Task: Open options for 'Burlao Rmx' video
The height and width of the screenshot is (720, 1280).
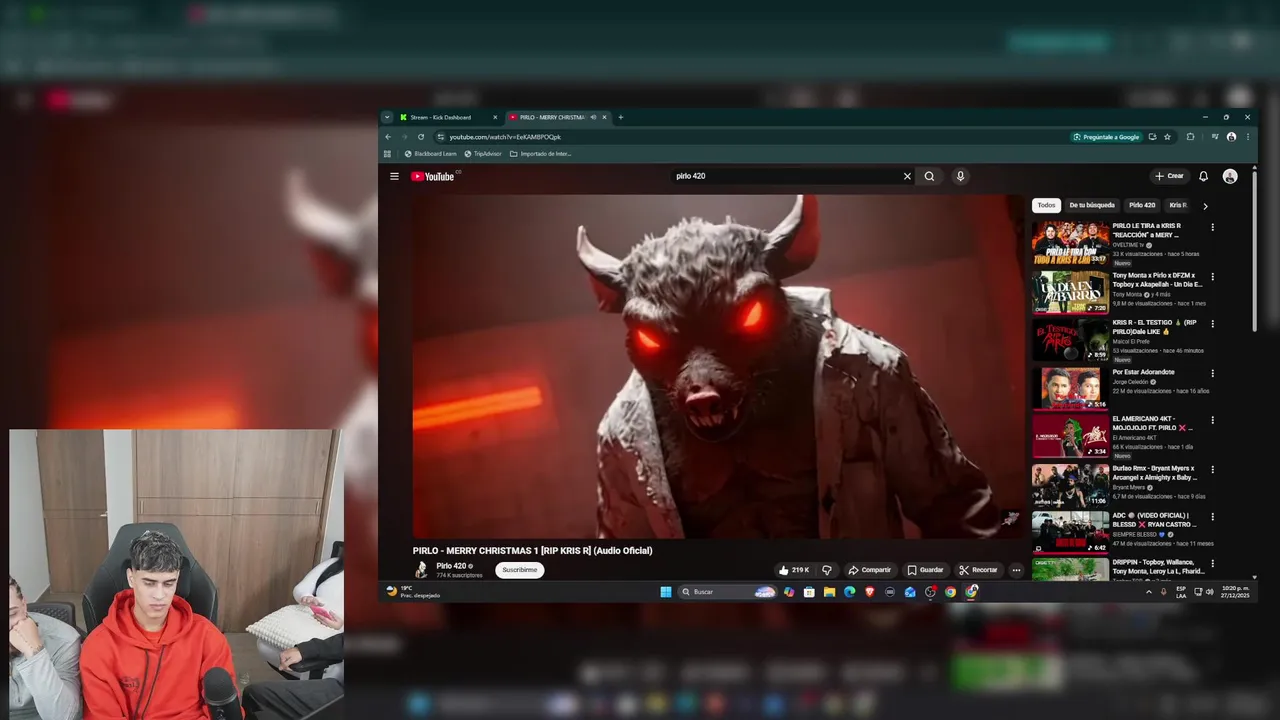Action: pyautogui.click(x=1212, y=468)
